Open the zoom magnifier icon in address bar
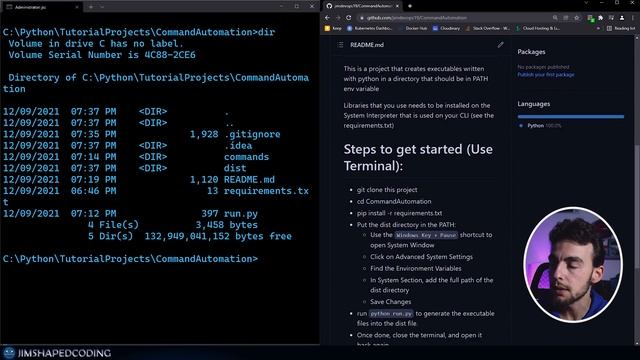The width and height of the screenshot is (640, 360). pyautogui.click(x=555, y=18)
